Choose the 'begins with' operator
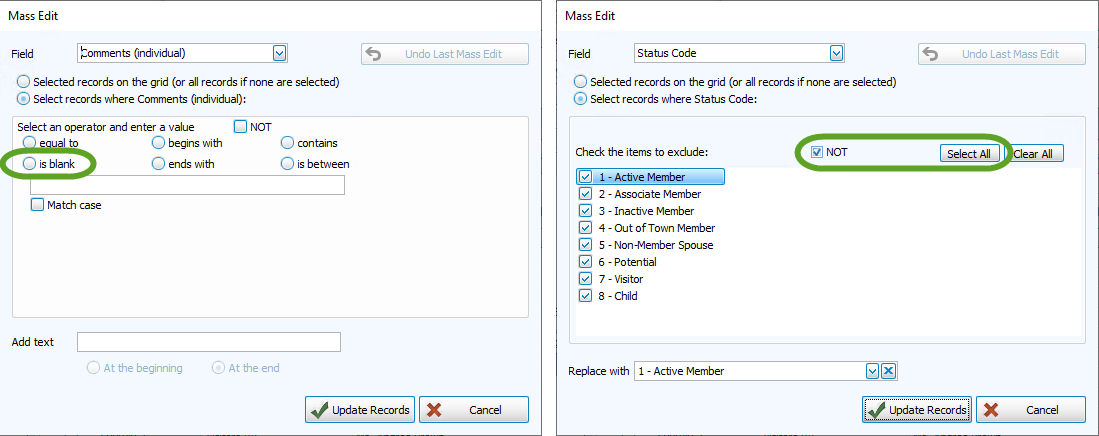The image size is (1099, 436). click(x=160, y=143)
